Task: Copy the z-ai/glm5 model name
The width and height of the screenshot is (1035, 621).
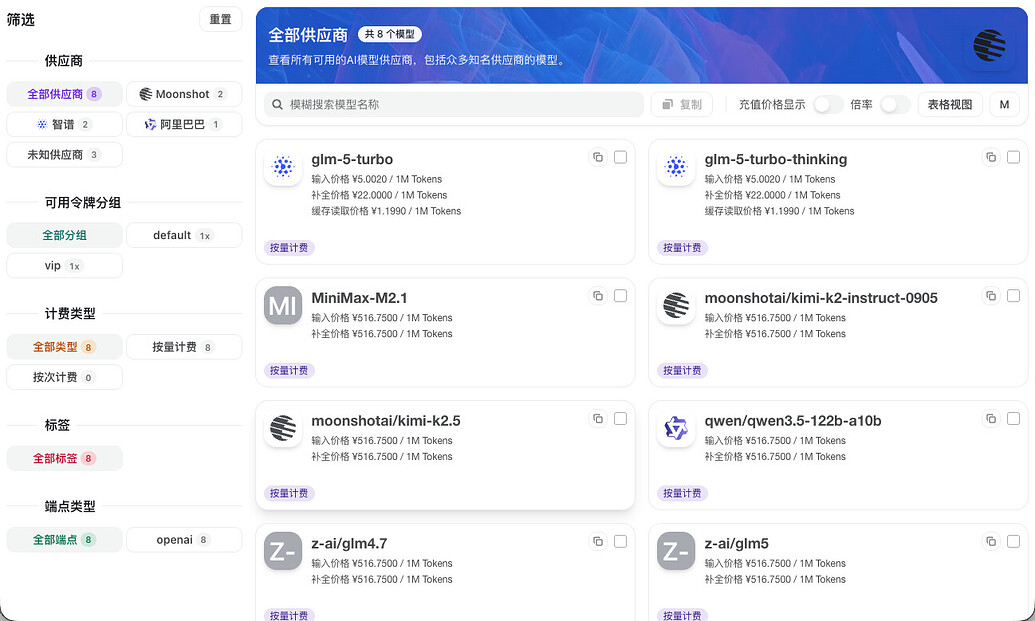Action: [991, 541]
